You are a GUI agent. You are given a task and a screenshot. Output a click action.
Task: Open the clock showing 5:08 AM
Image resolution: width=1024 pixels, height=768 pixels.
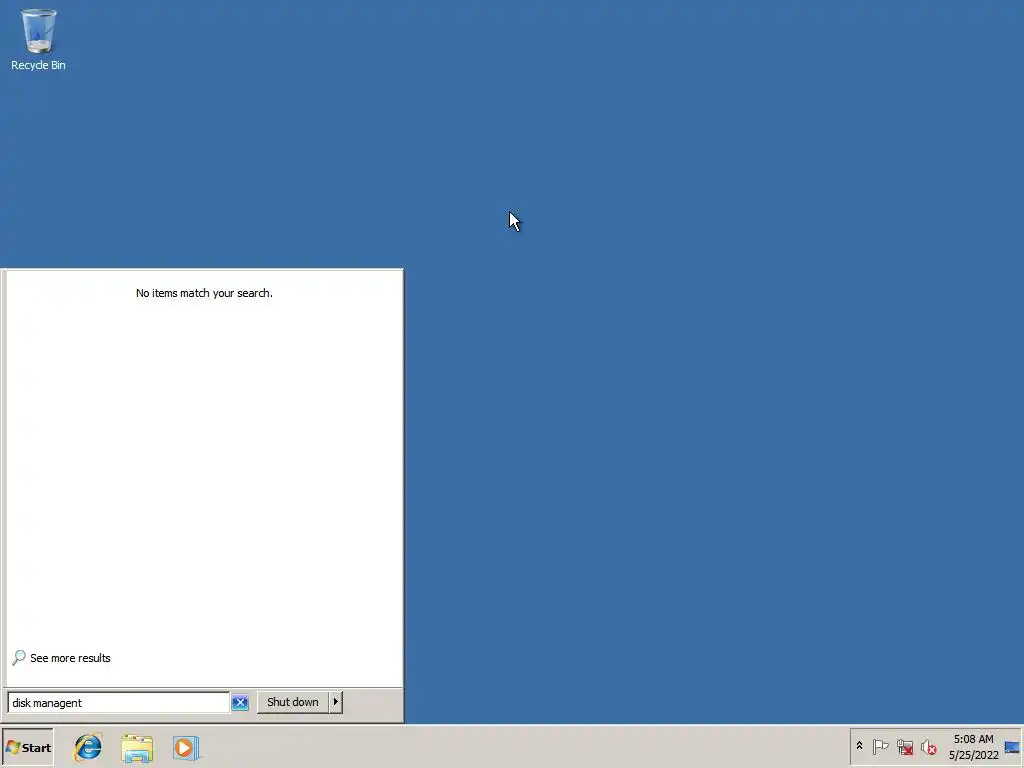[x=973, y=747]
